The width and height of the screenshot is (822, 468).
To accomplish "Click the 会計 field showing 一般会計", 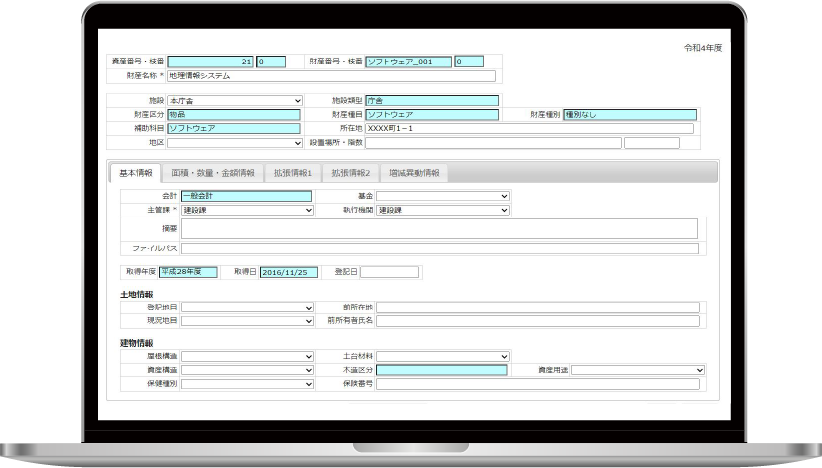I will click(246, 196).
